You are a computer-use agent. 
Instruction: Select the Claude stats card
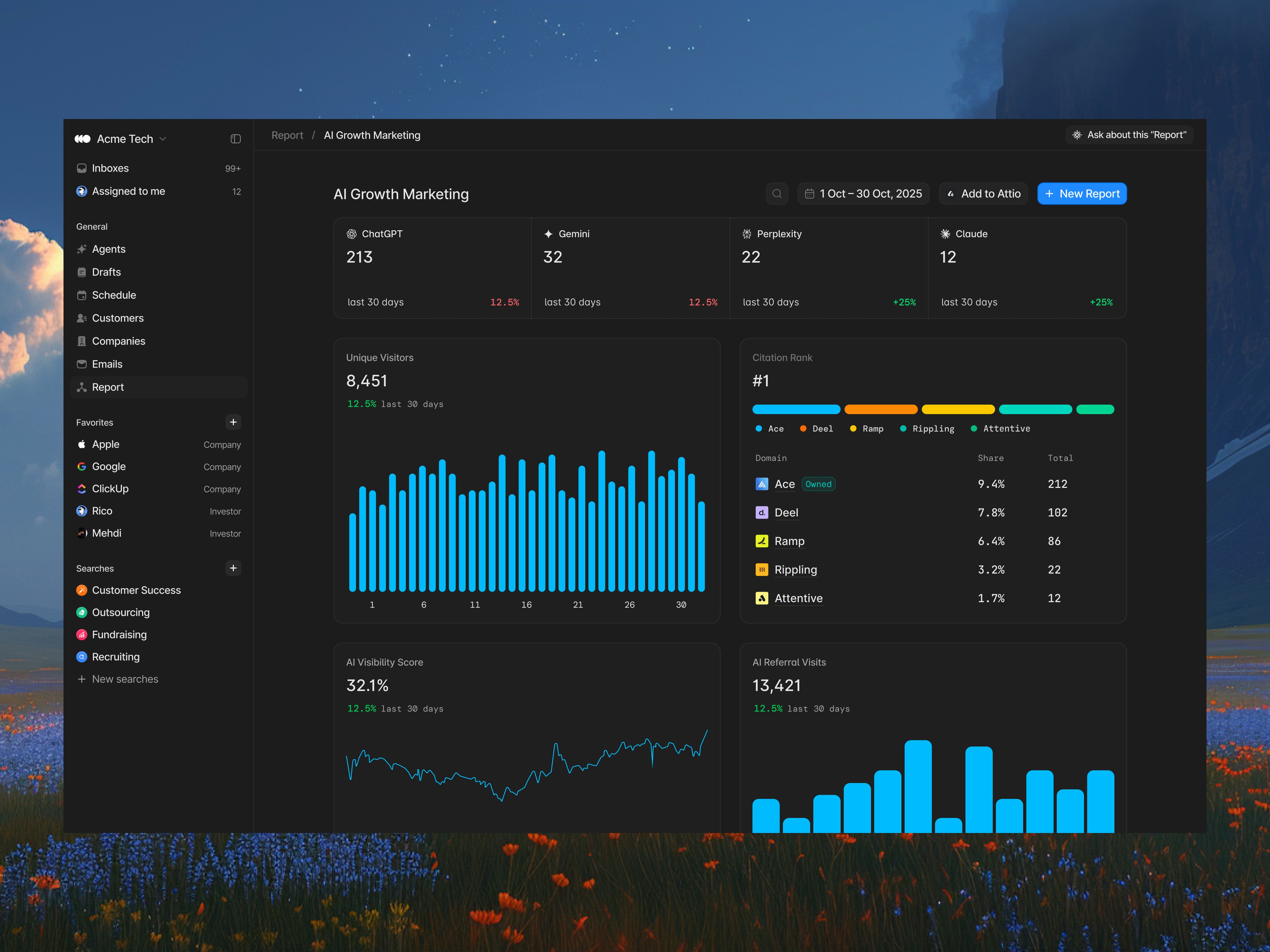1027,268
